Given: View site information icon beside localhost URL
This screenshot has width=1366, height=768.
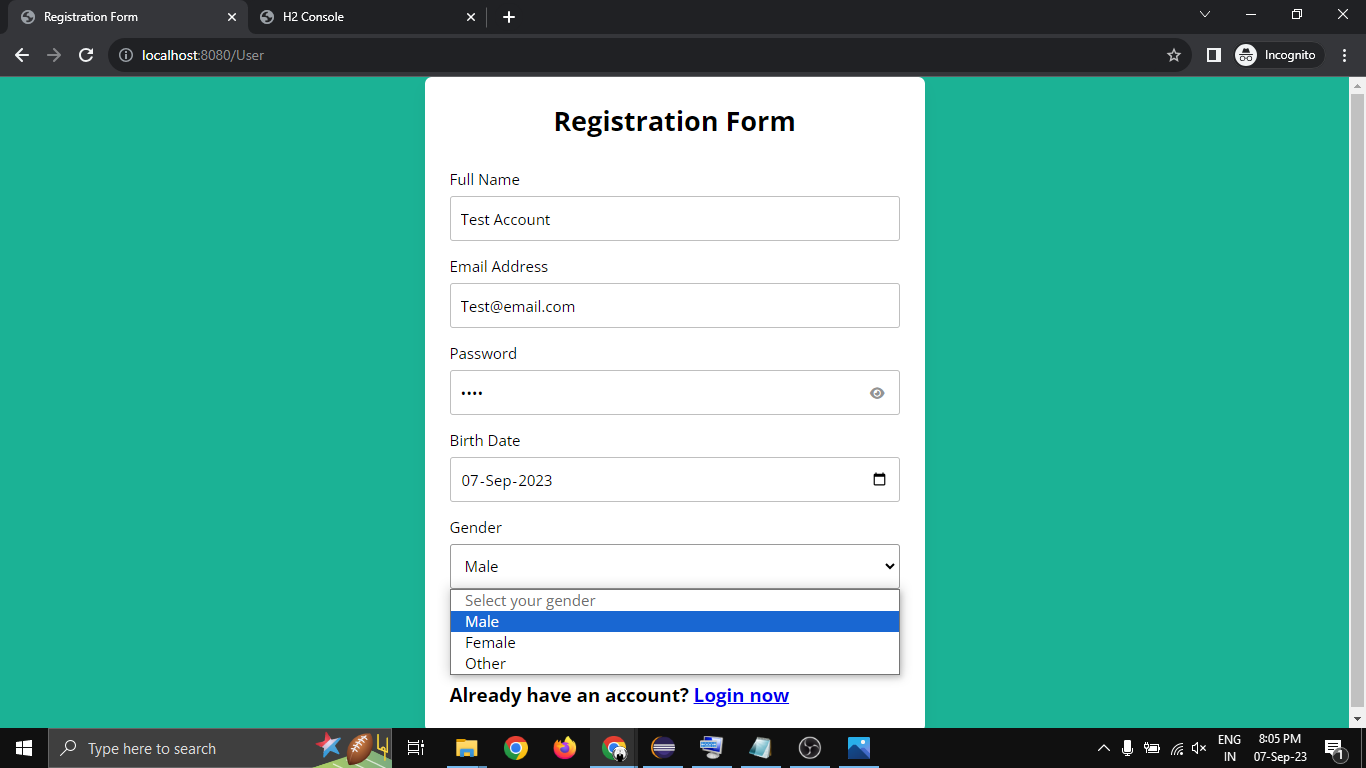Looking at the screenshot, I should coord(126,55).
